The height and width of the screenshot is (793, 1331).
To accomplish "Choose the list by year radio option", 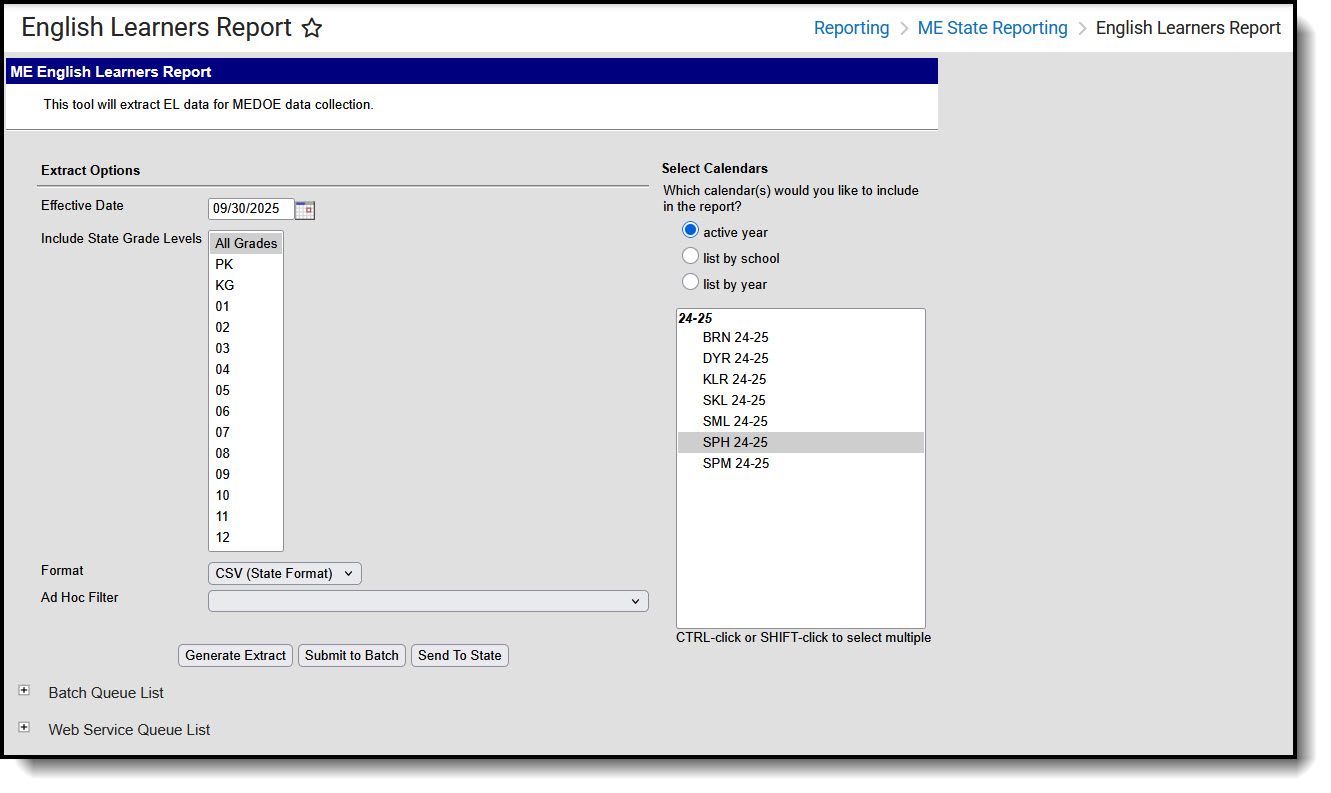I will (690, 282).
